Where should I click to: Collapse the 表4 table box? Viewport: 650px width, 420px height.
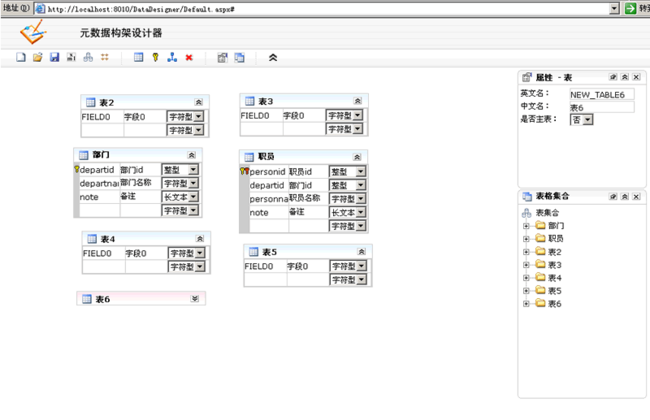[x=200, y=239]
